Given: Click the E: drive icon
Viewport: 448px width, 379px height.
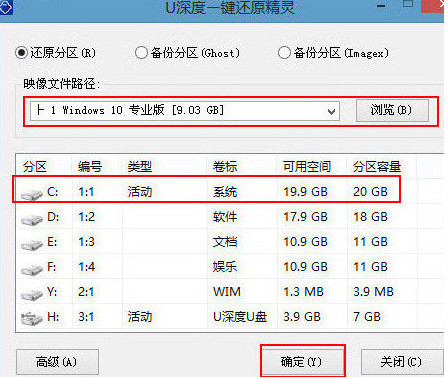Looking at the screenshot, I should (x=32, y=245).
